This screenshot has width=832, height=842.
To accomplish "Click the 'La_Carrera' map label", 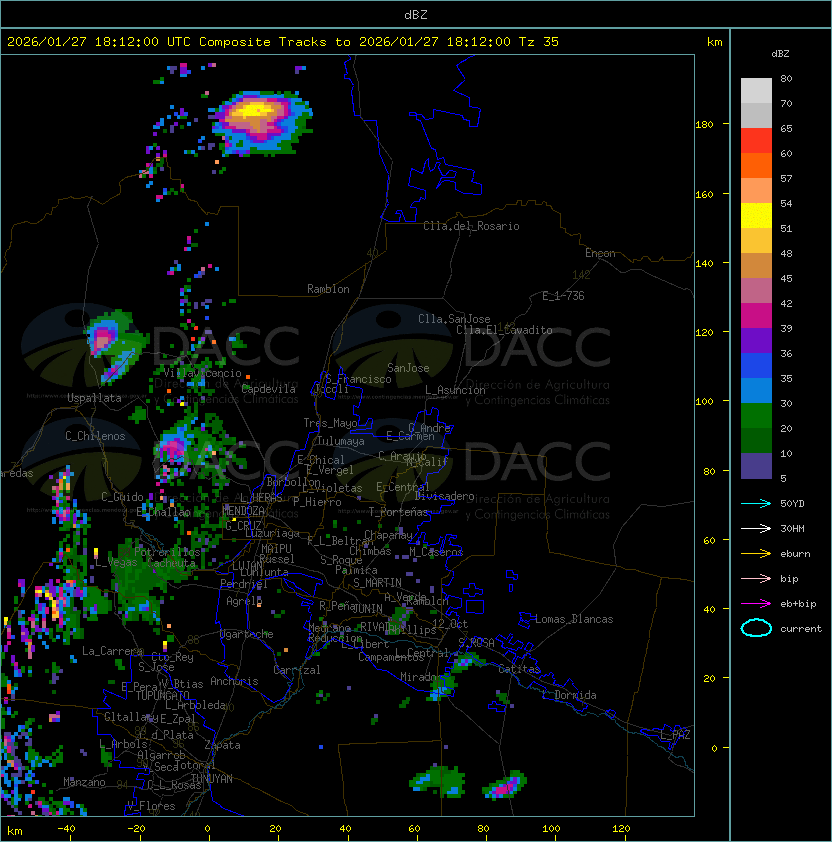I will click(112, 651).
